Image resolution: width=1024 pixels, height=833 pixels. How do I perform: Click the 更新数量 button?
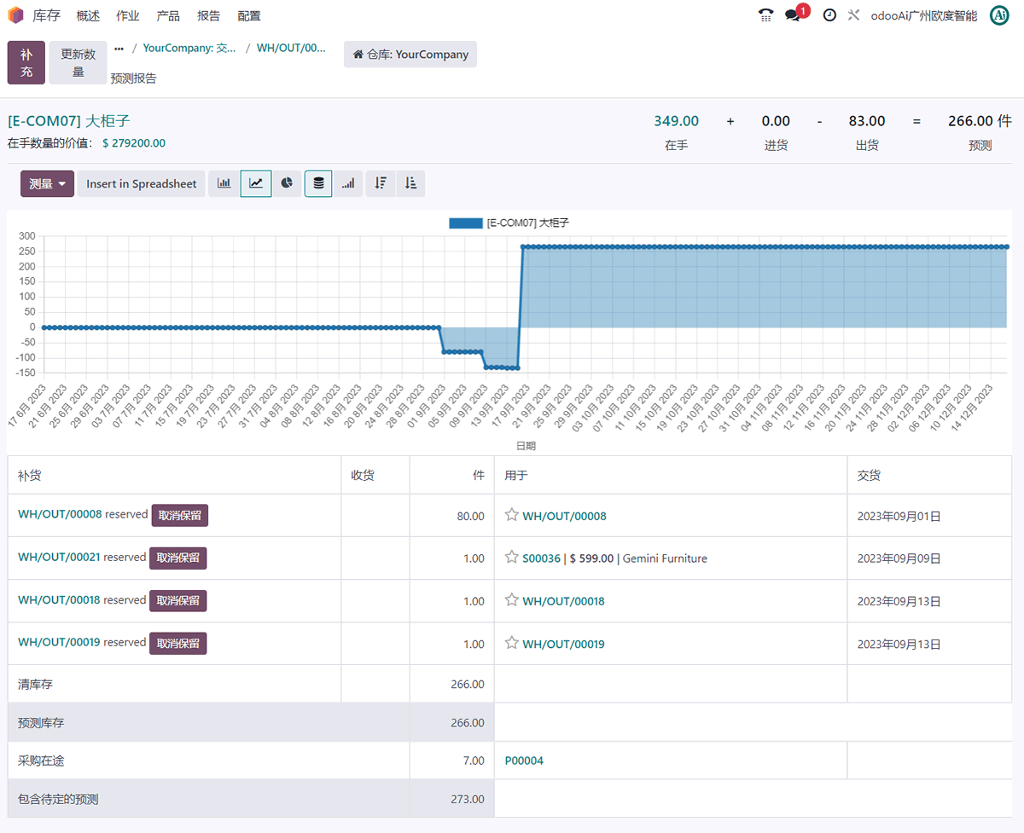78,63
